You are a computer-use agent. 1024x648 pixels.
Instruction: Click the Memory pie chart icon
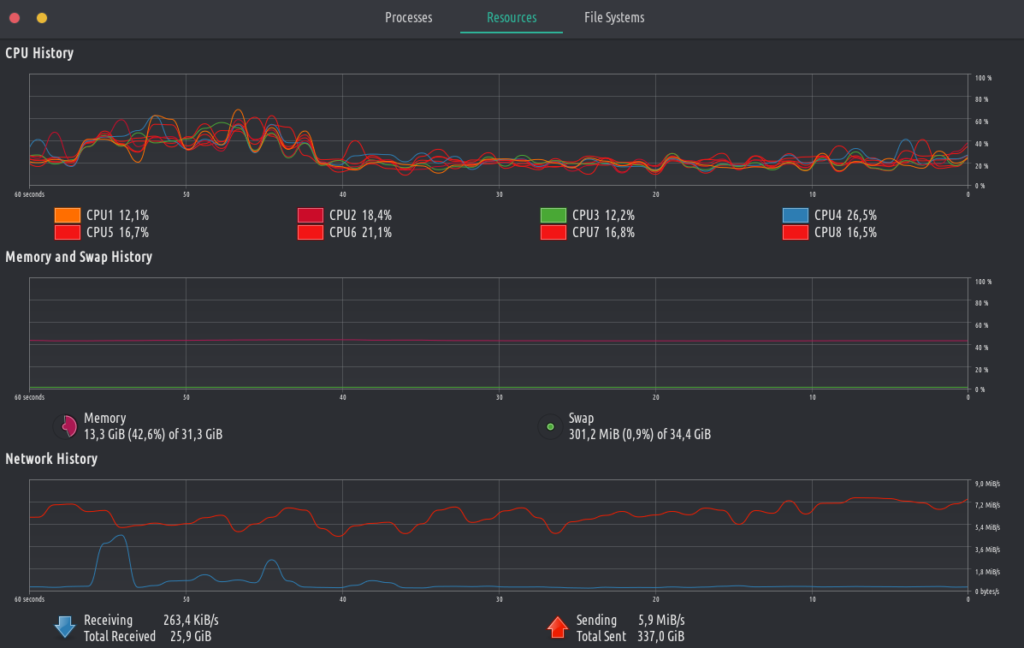click(x=67, y=425)
